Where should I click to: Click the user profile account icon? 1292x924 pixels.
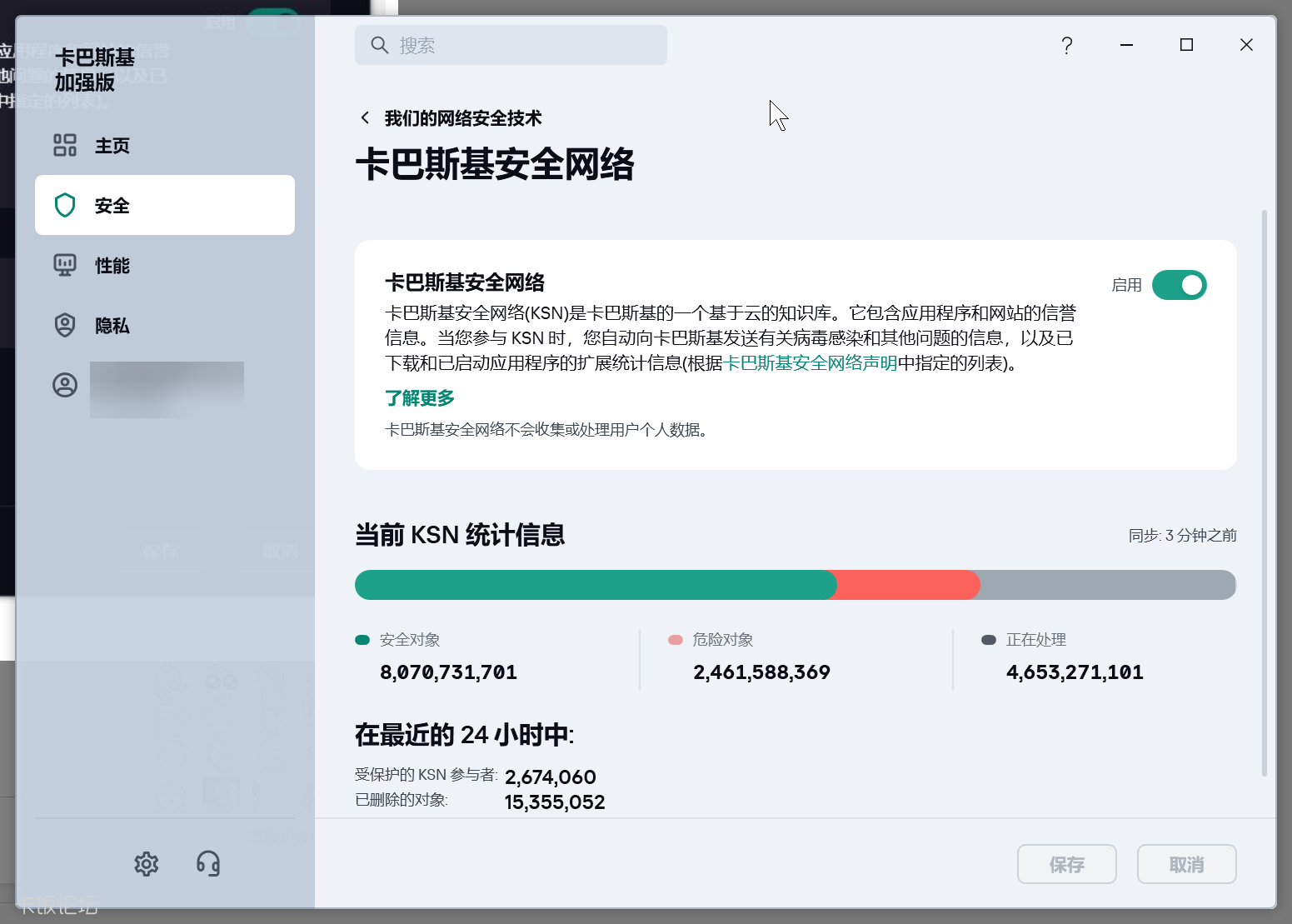pos(65,385)
